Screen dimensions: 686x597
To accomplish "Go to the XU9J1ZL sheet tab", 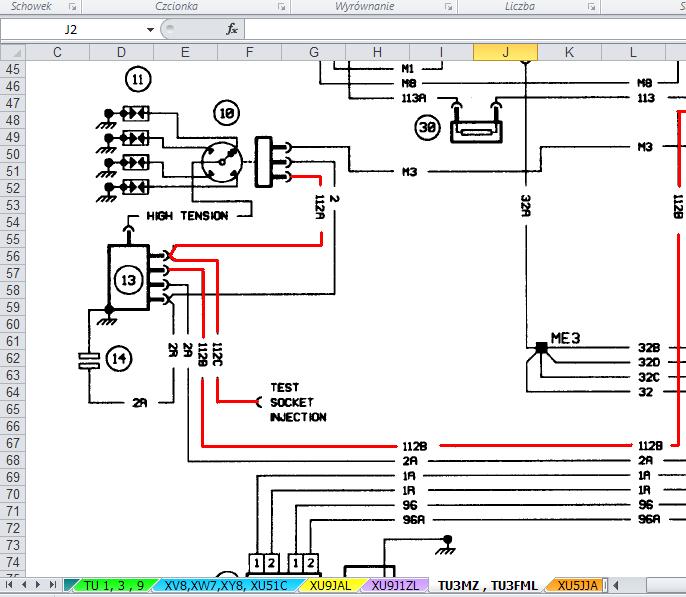I will click(x=395, y=586).
